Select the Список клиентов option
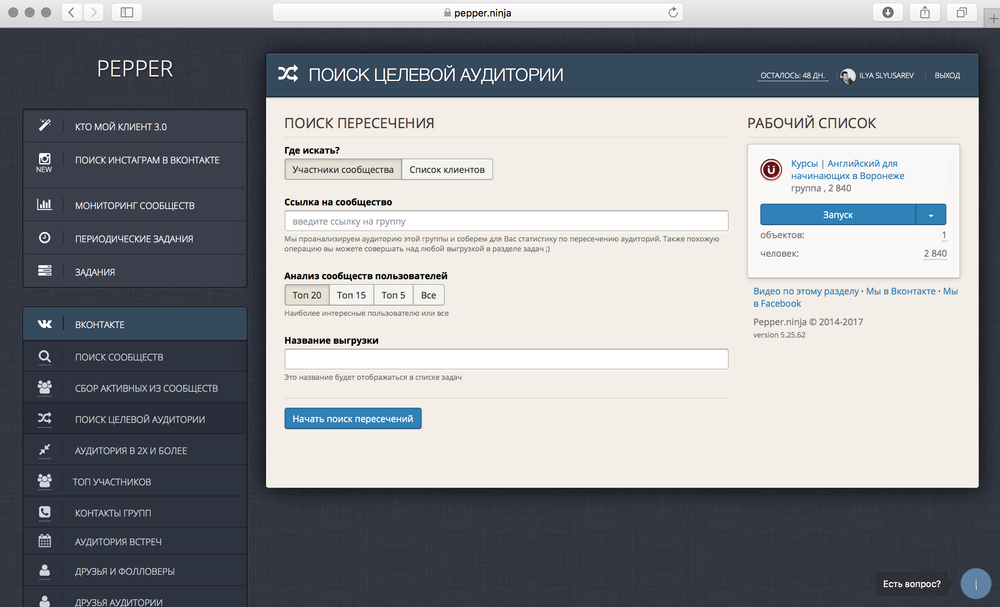This screenshot has width=1000, height=607. click(447, 170)
